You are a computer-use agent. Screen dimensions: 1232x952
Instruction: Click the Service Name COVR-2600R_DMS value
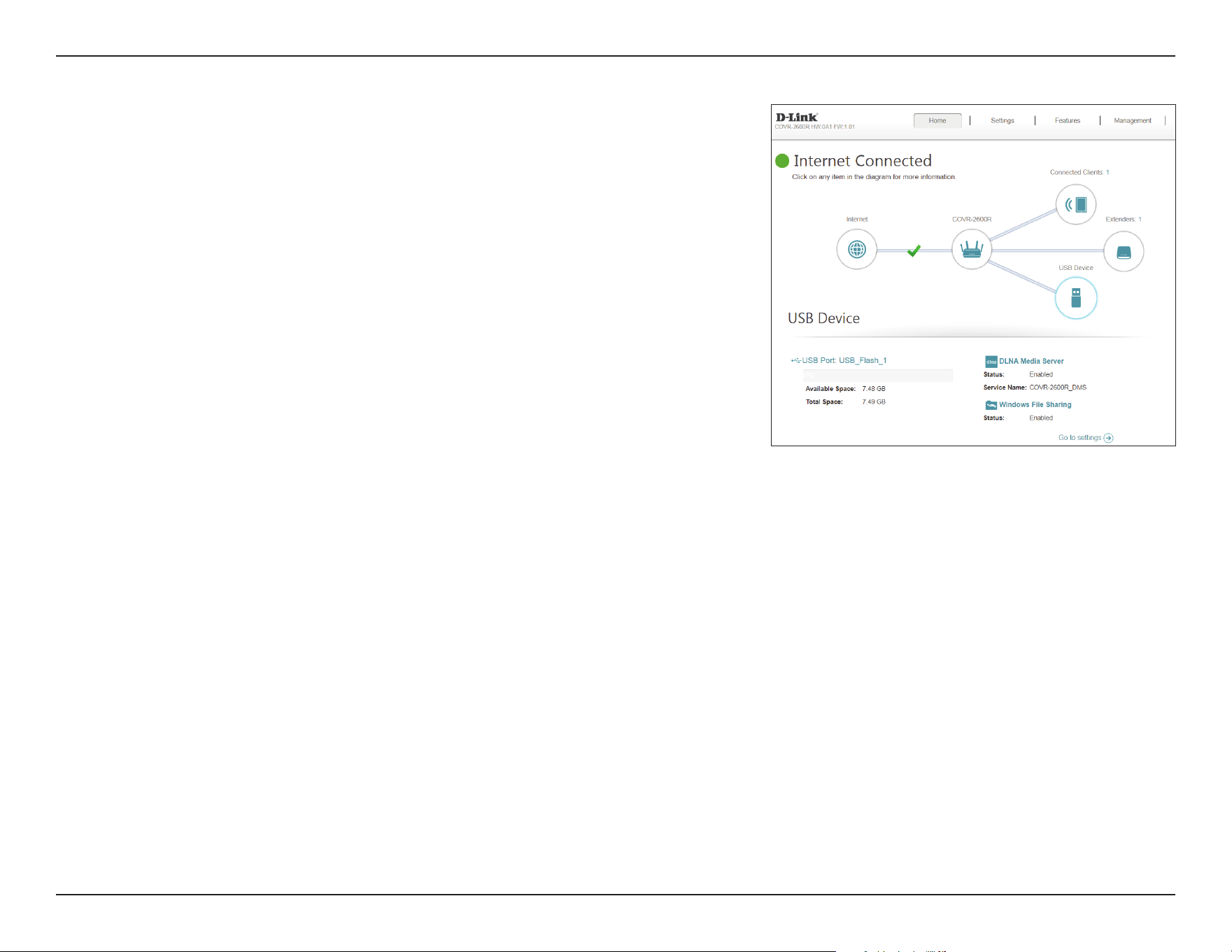coord(1058,388)
